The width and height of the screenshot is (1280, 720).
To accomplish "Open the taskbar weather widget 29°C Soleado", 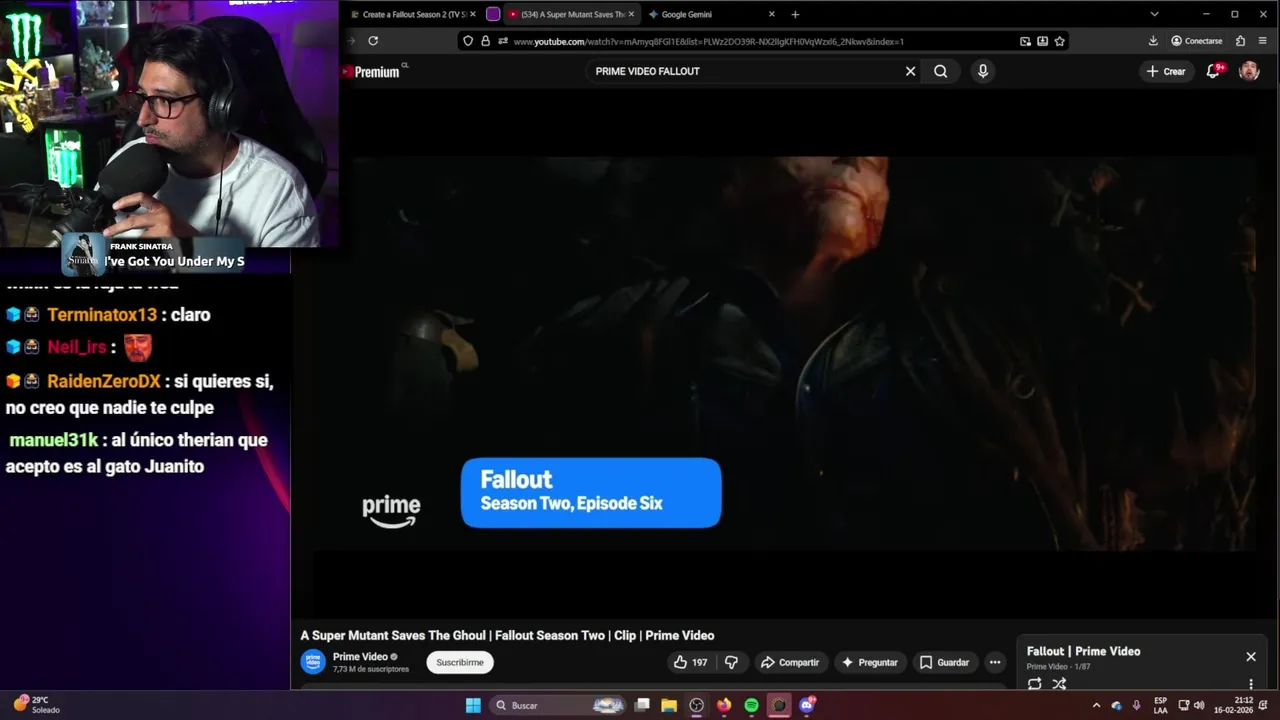I will click(36, 705).
